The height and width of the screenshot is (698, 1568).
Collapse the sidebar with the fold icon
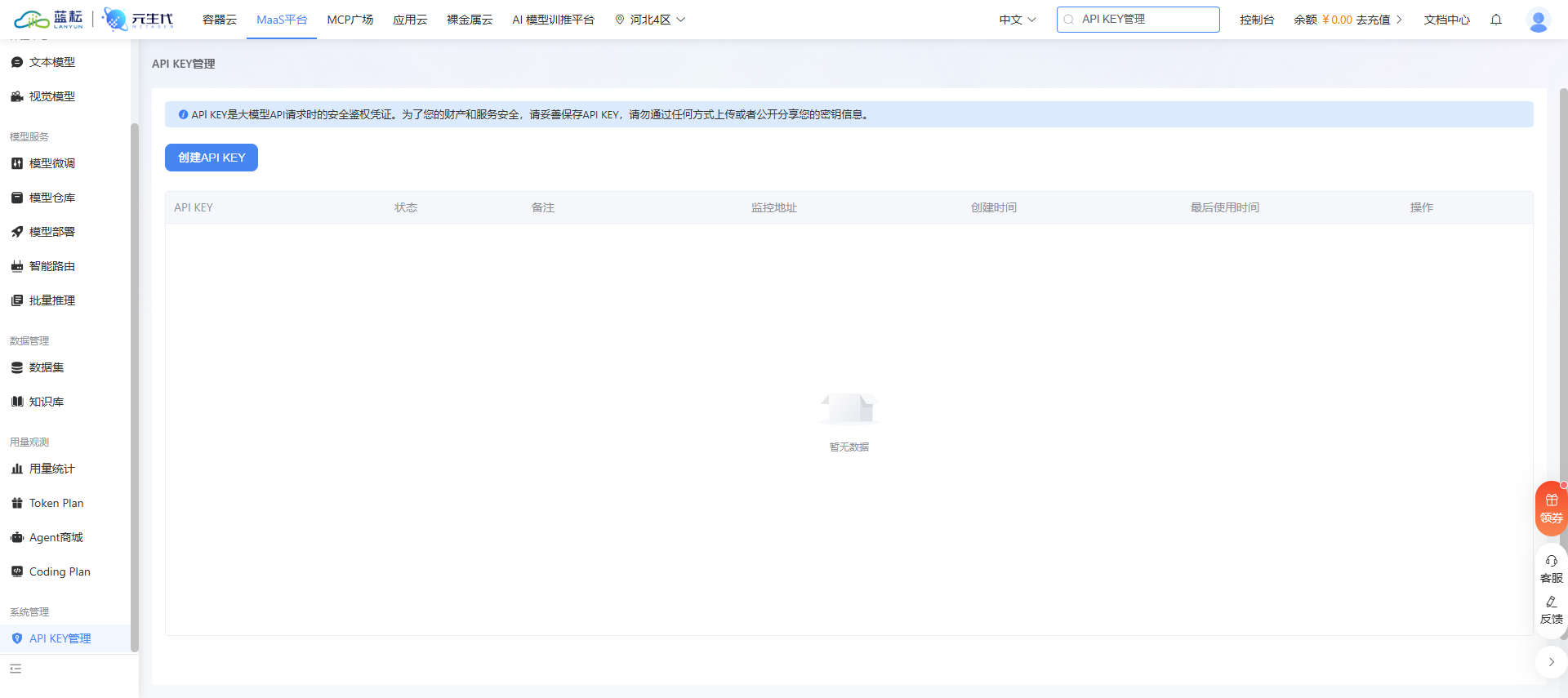16,669
